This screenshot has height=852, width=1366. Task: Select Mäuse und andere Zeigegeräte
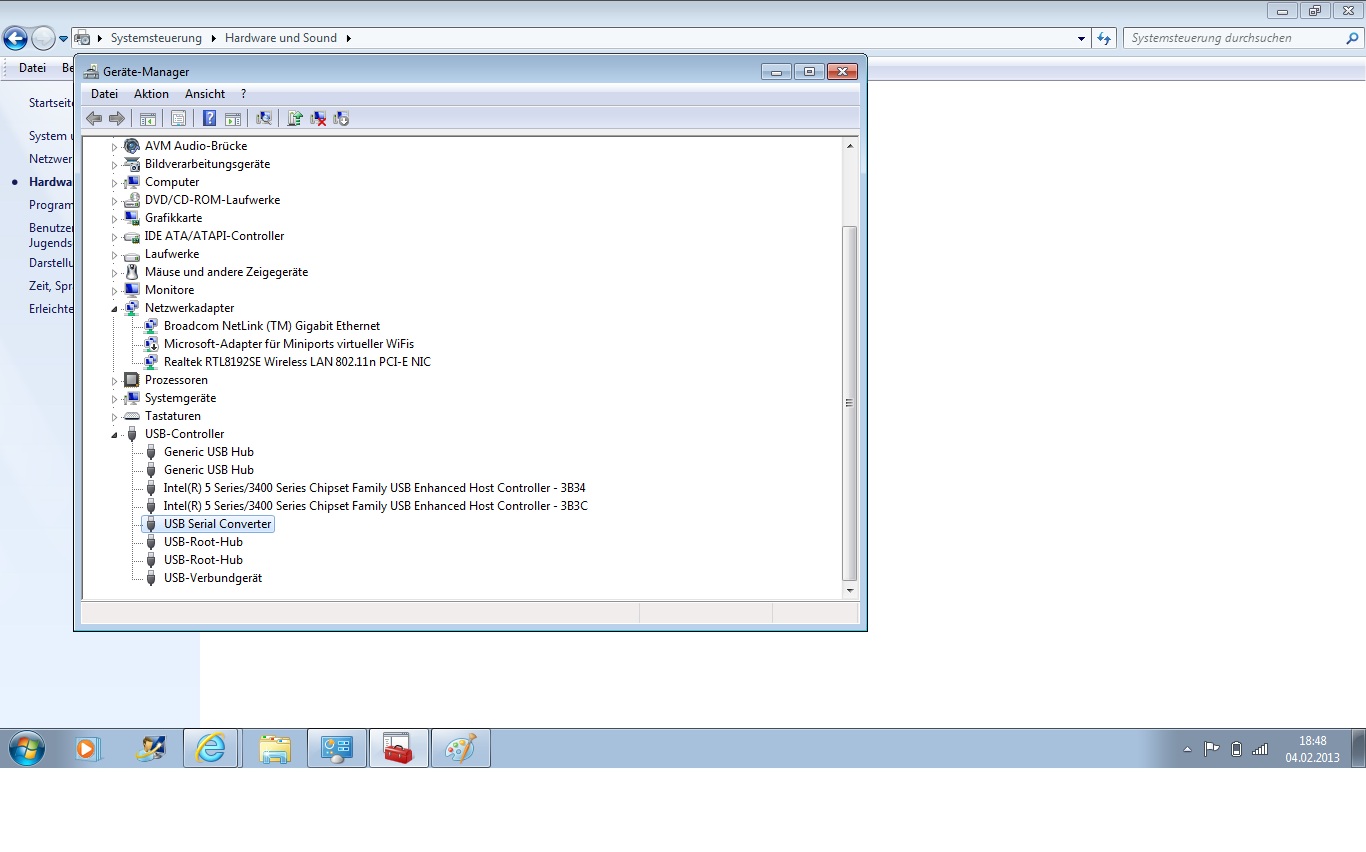[226, 272]
